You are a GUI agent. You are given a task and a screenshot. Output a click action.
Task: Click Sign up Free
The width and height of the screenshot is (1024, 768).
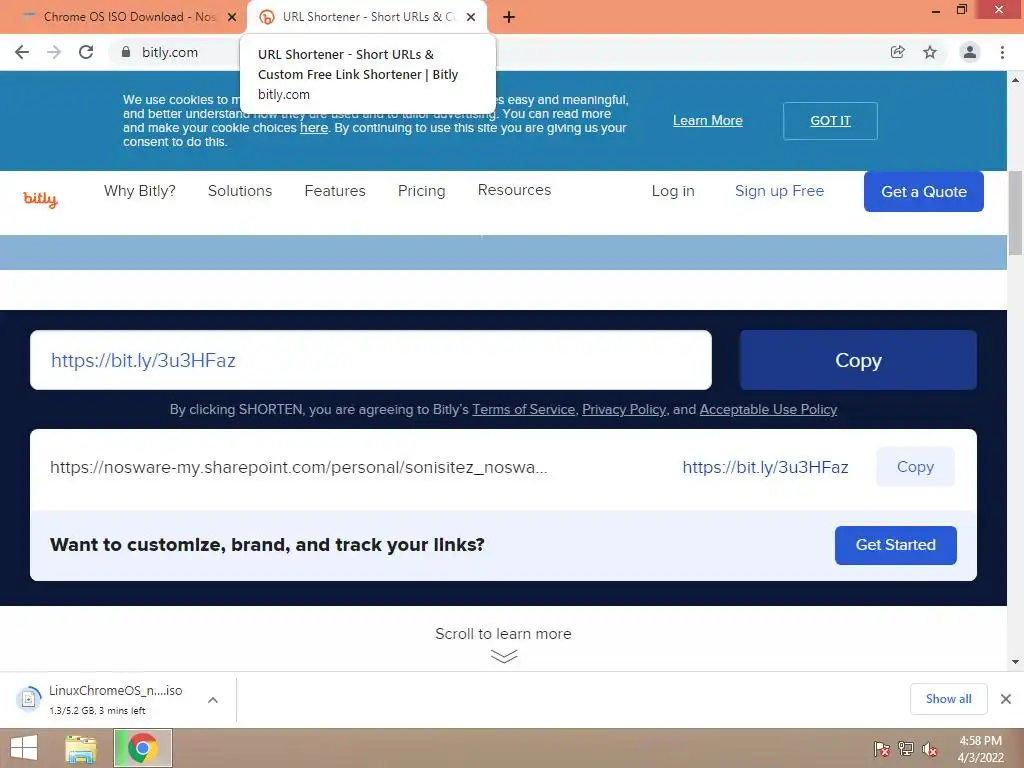click(779, 191)
